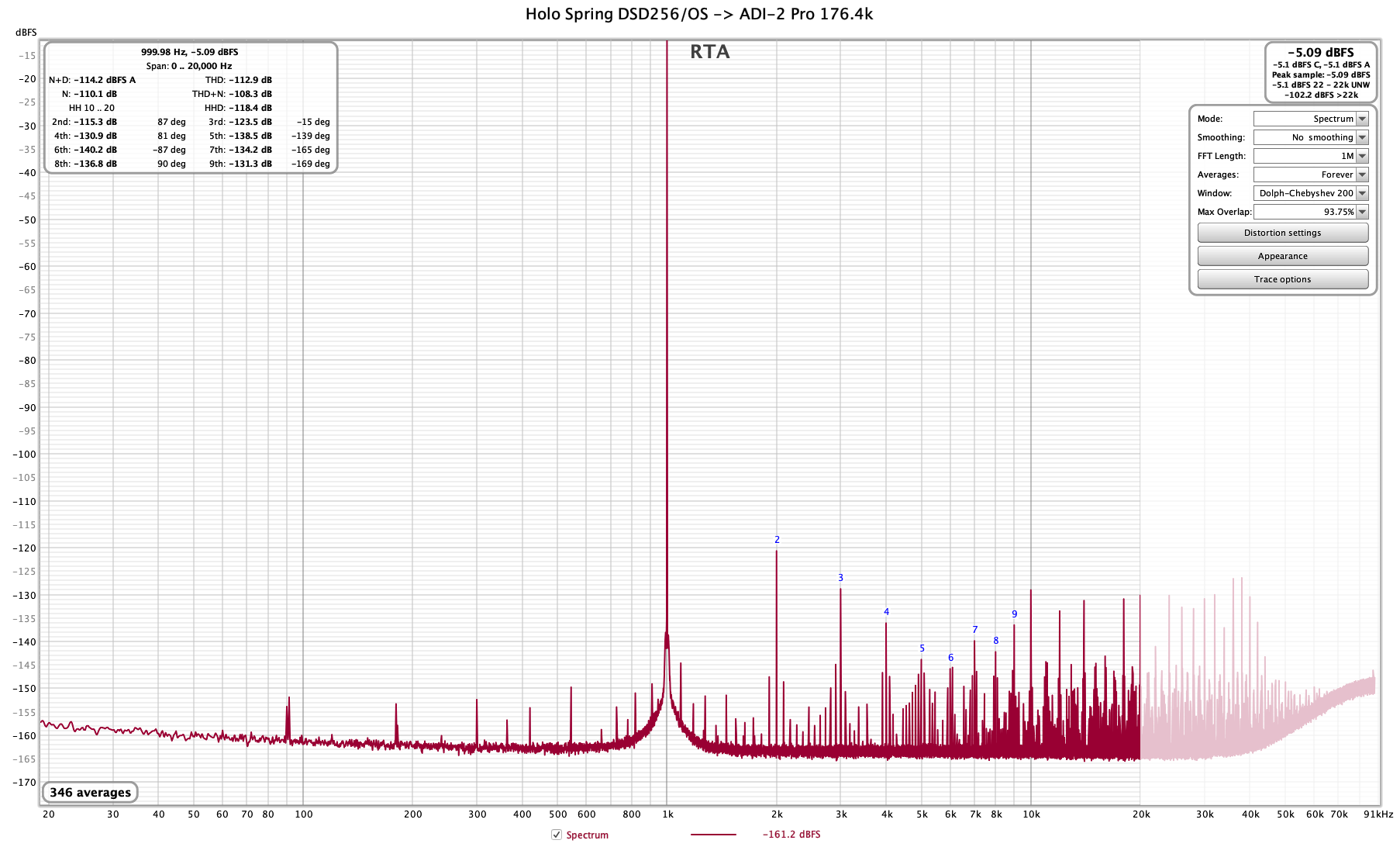
Task: Click the Peak sample: -5.09 dBFS reading
Action: tap(1321, 74)
